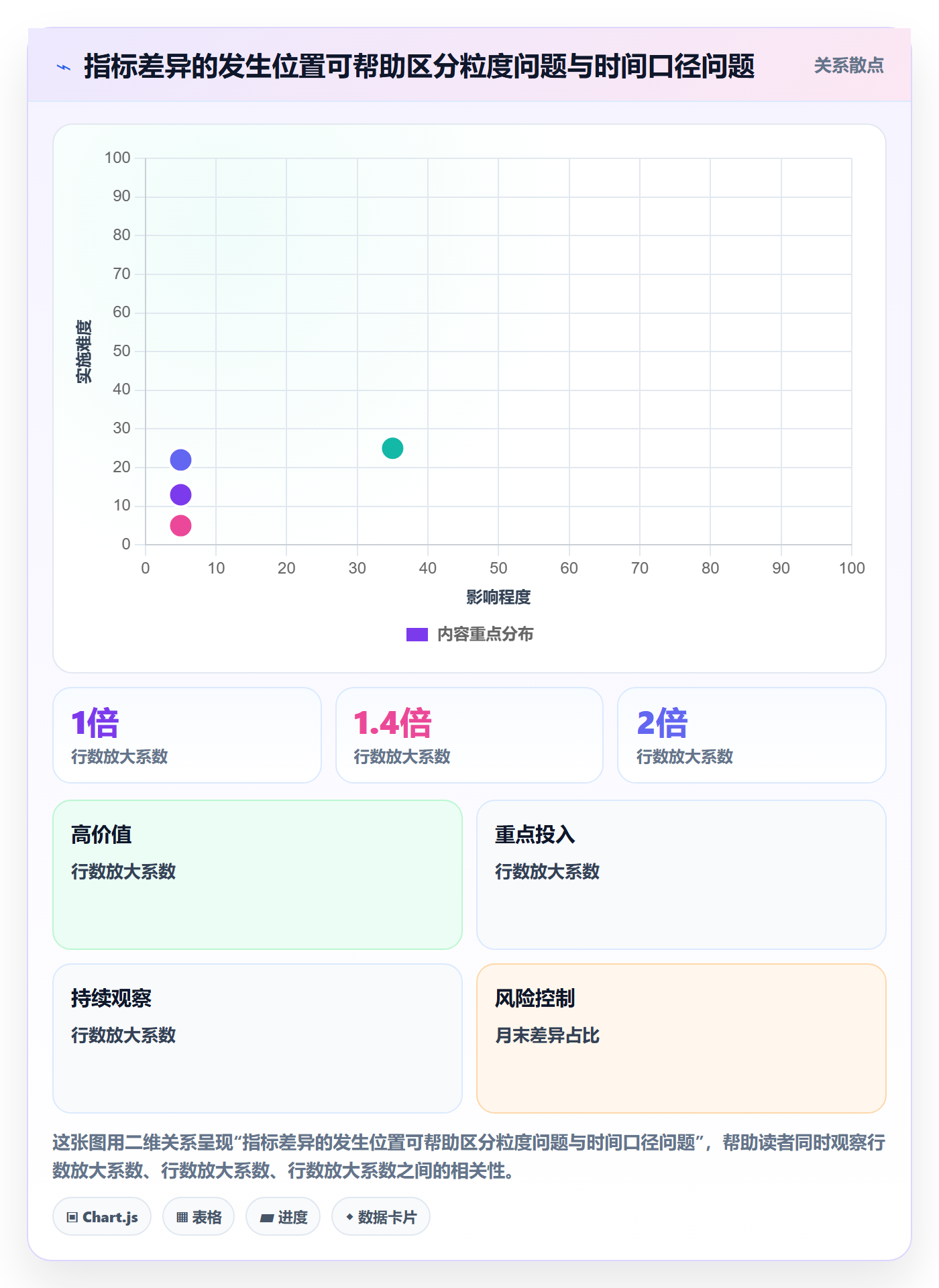Image resolution: width=939 pixels, height=1288 pixels.
Task: Click the square icon in Chart.js chip
Action: point(72,1218)
